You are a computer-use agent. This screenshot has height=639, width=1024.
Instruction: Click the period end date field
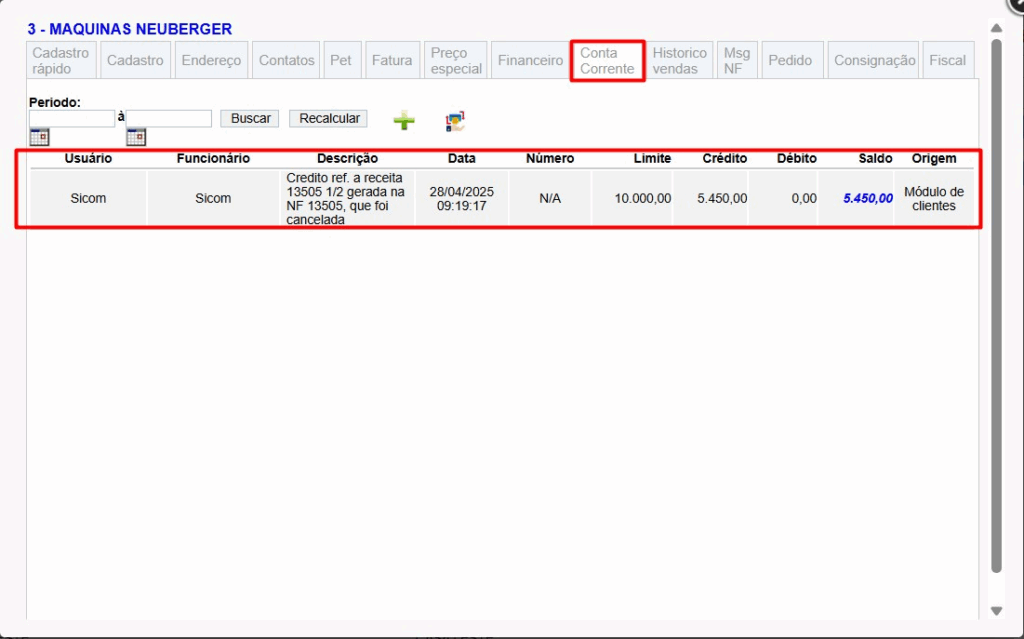pyautogui.click(x=169, y=118)
